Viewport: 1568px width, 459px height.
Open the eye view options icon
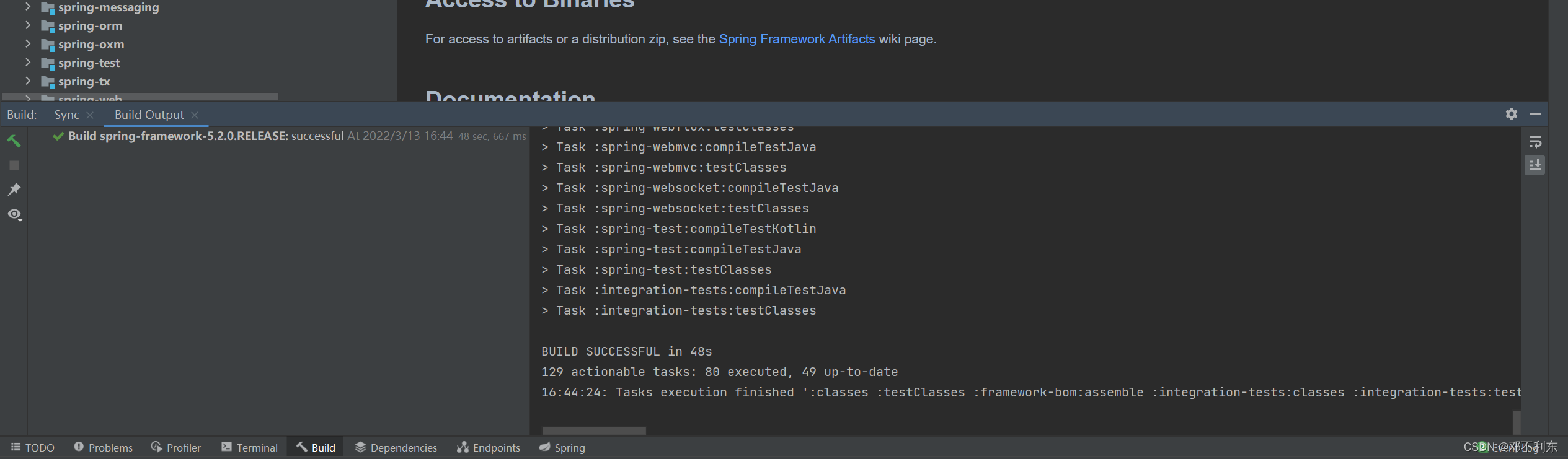click(x=15, y=214)
